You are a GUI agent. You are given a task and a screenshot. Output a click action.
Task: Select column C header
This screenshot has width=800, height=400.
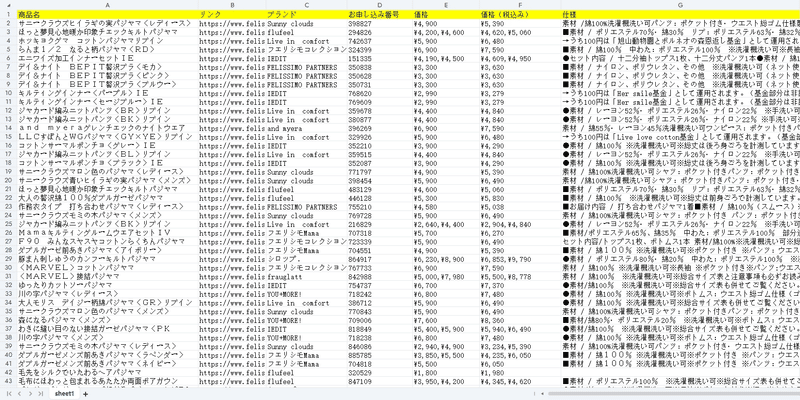(x=307, y=5)
